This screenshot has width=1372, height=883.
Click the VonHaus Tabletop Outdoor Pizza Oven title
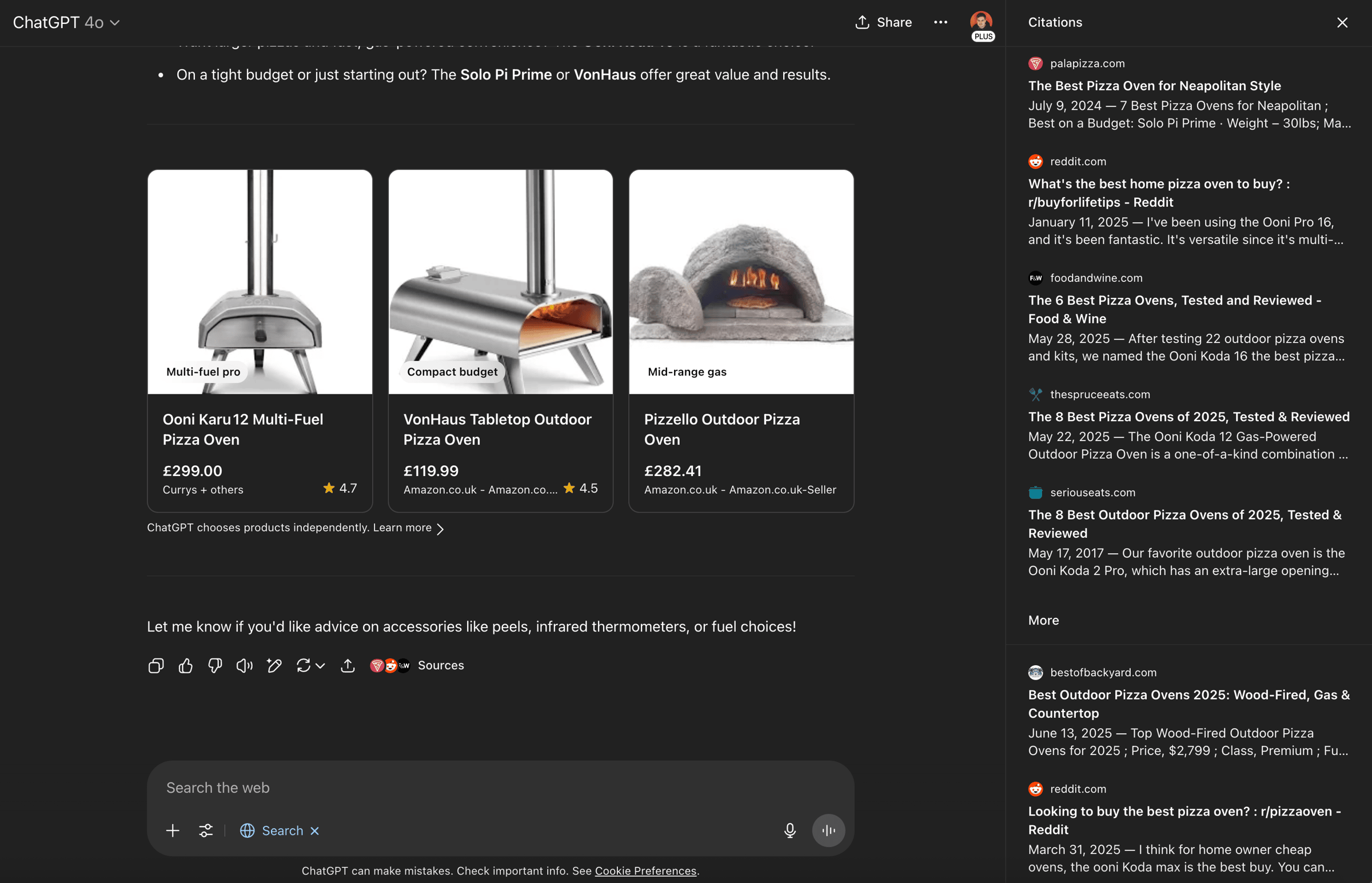497,429
